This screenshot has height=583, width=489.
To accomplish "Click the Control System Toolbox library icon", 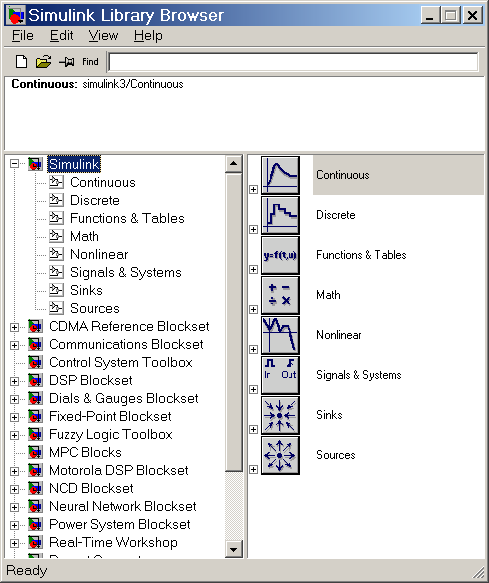I will [35, 362].
